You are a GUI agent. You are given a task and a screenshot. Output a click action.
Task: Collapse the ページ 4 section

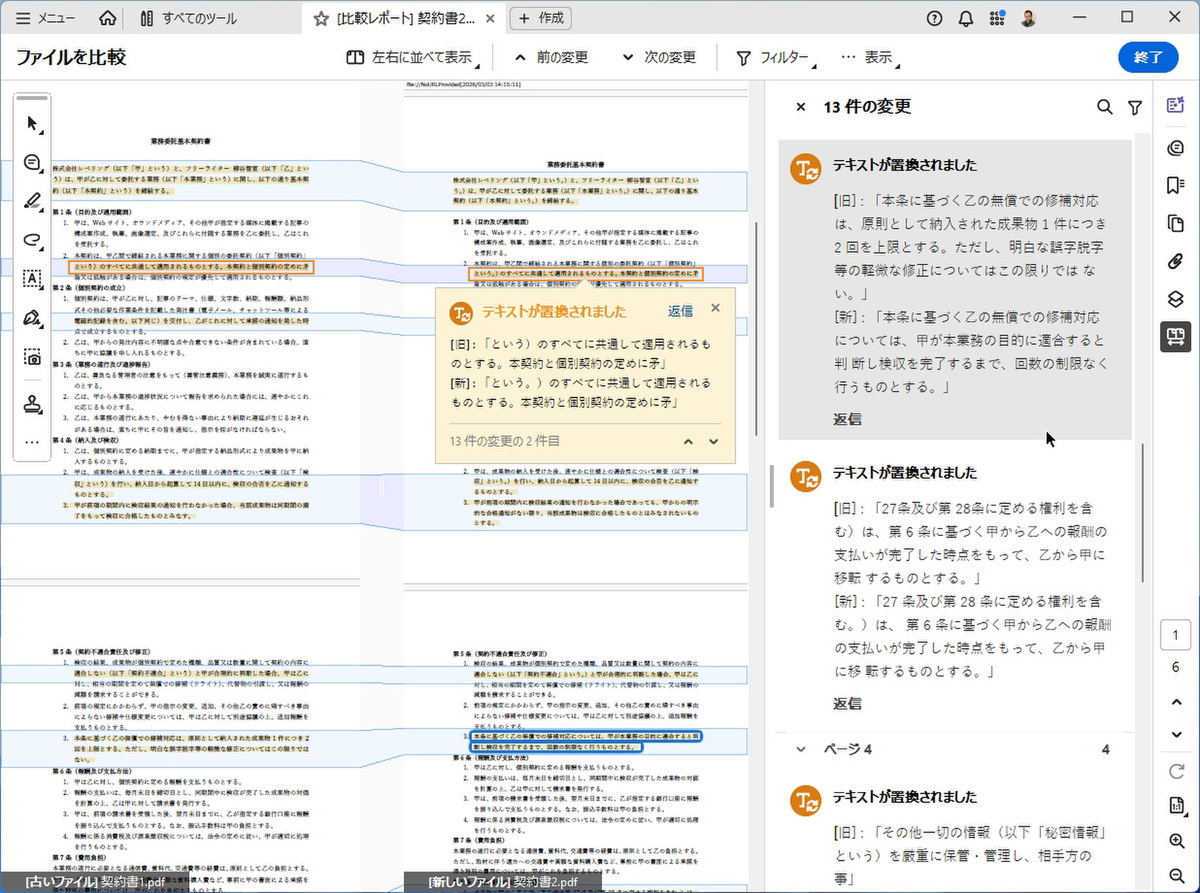(x=800, y=749)
